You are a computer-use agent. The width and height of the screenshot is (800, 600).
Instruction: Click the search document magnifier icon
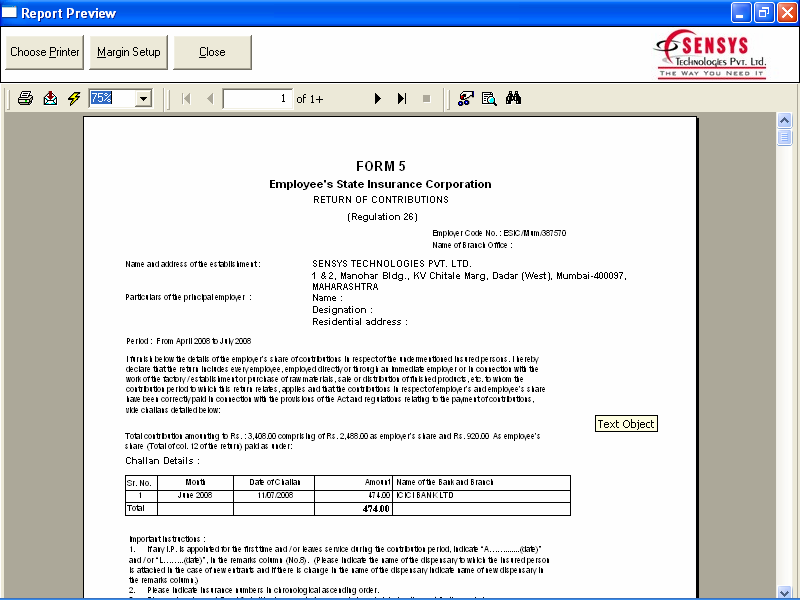coord(489,98)
